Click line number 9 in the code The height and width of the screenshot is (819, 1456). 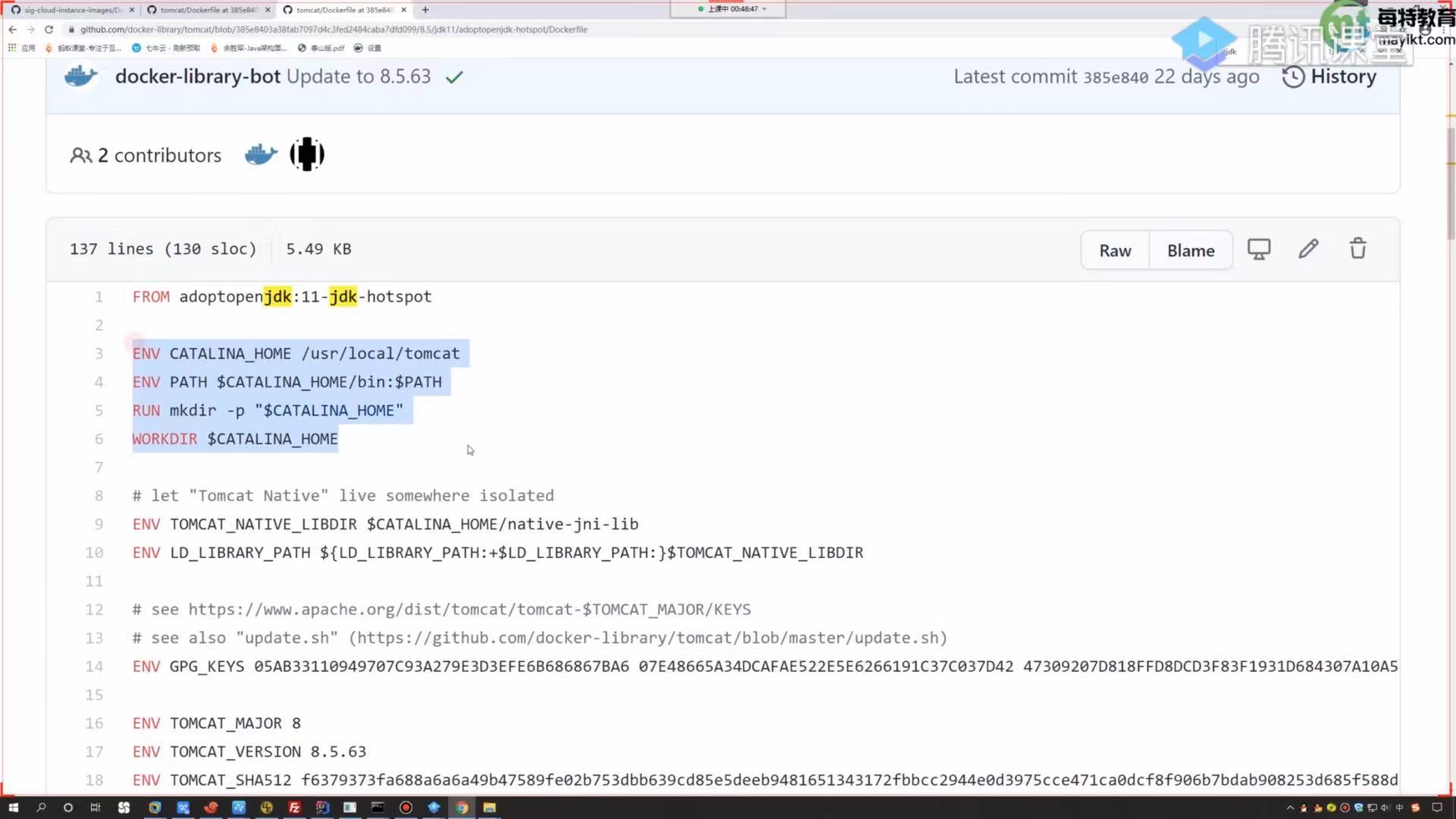tap(99, 524)
